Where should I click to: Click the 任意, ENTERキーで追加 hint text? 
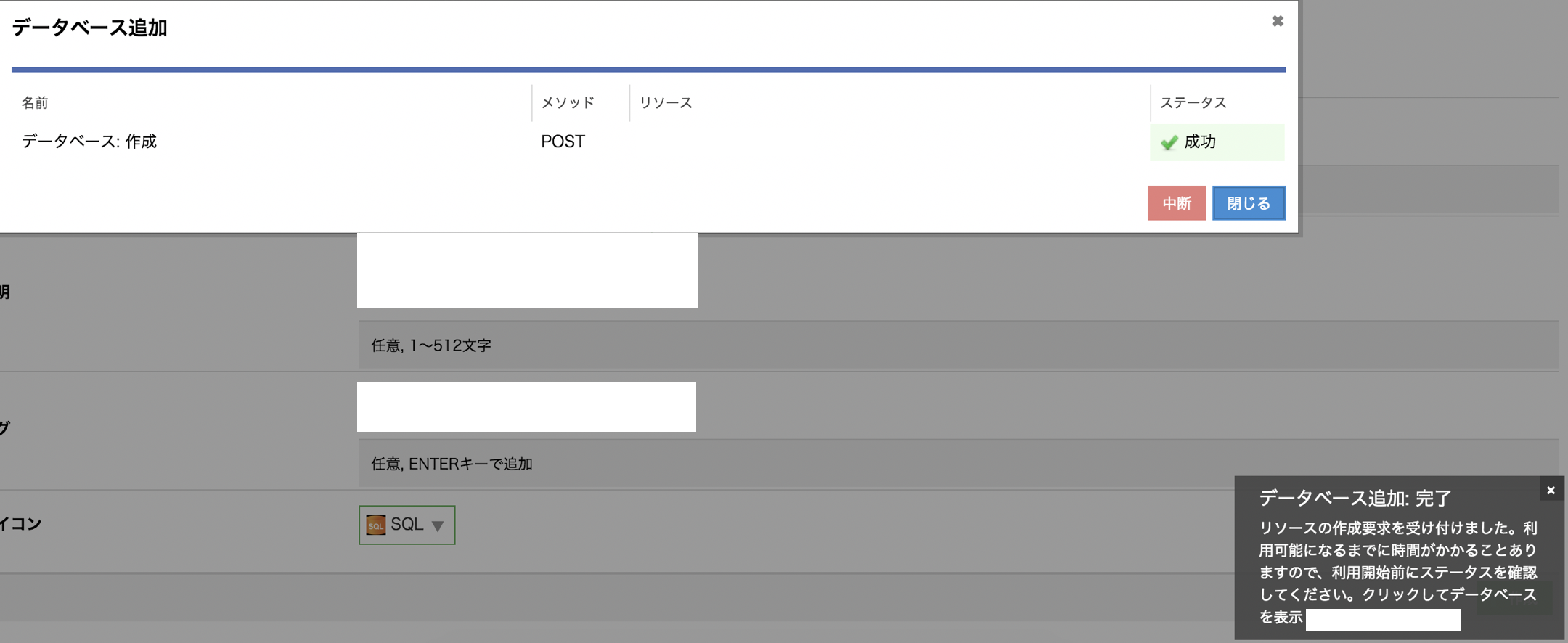452,464
